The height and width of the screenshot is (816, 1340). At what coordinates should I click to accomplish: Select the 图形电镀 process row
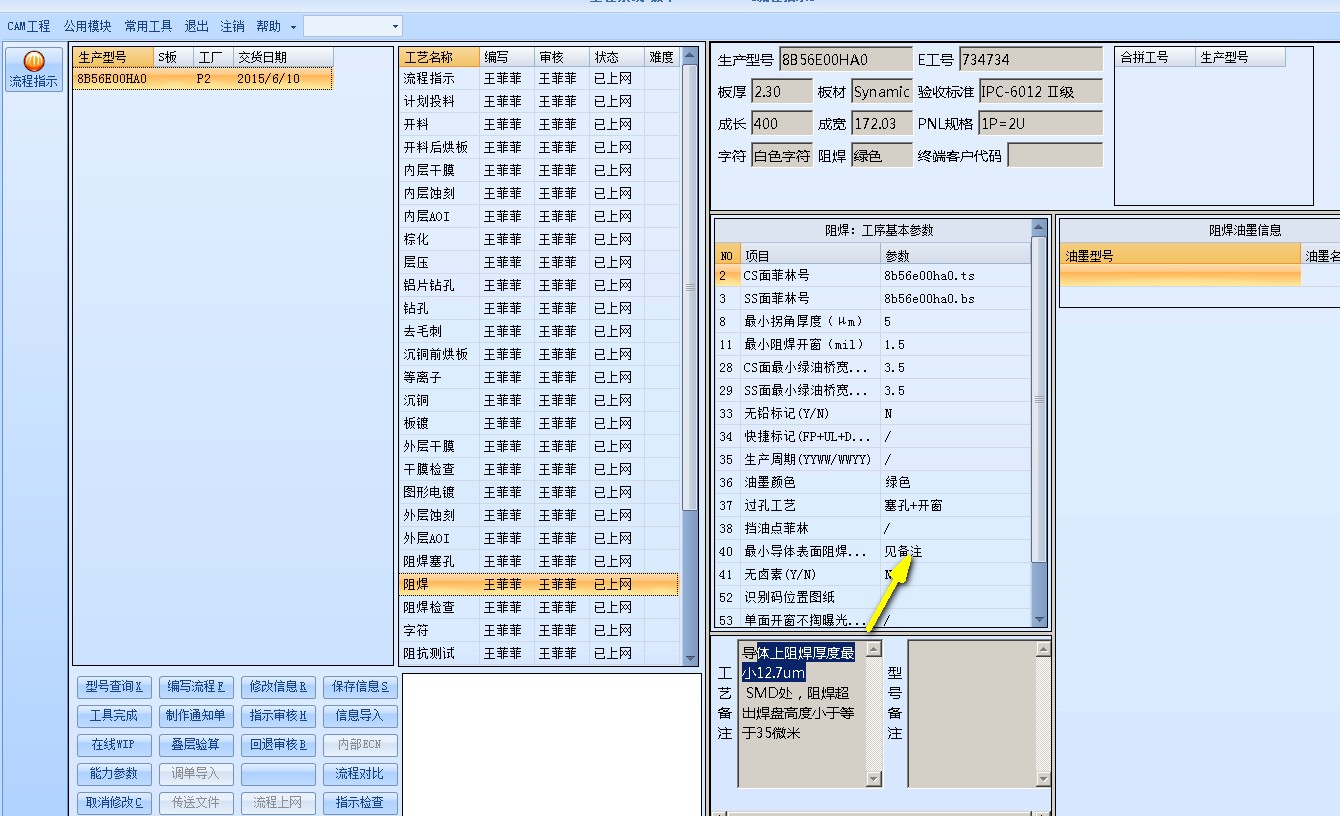pyautogui.click(x=539, y=492)
